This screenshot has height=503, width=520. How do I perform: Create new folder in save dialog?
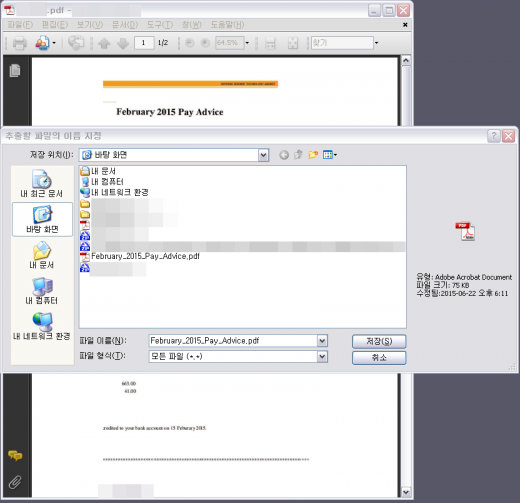(313, 155)
